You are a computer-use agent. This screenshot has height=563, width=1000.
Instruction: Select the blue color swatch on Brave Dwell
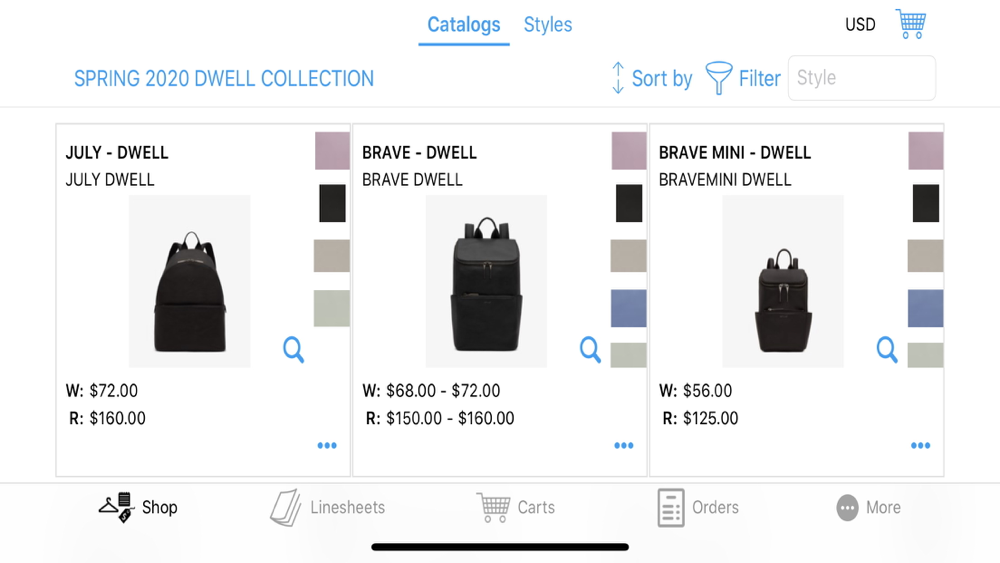[628, 308]
